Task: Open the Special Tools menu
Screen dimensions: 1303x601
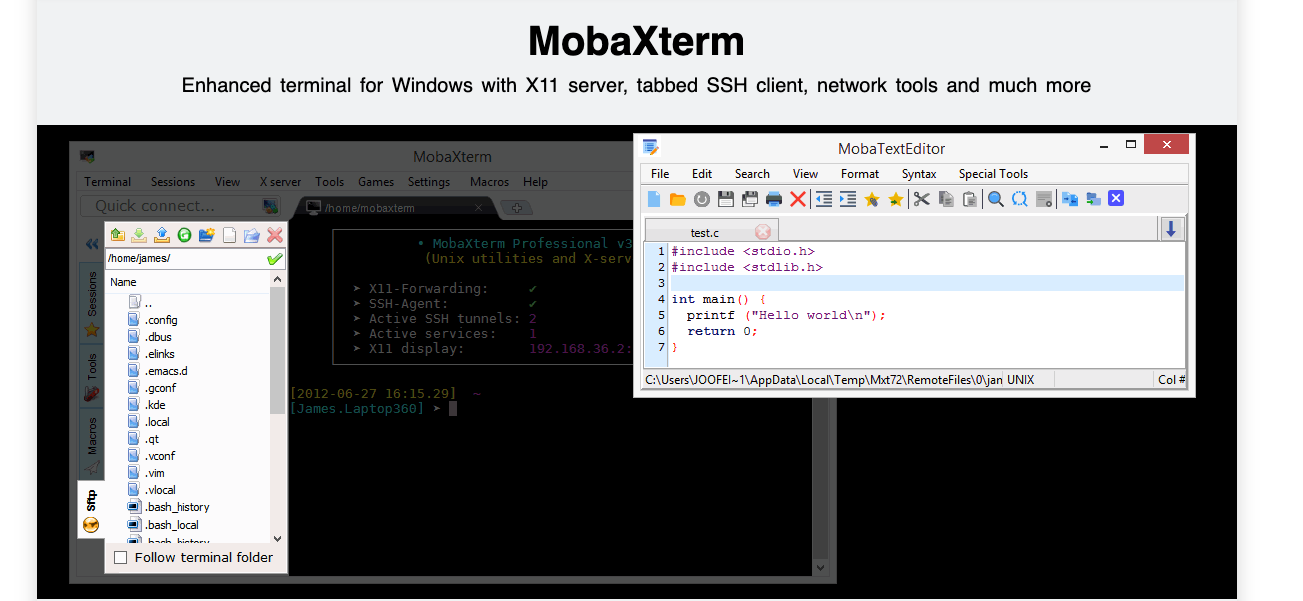Action: [x=993, y=174]
